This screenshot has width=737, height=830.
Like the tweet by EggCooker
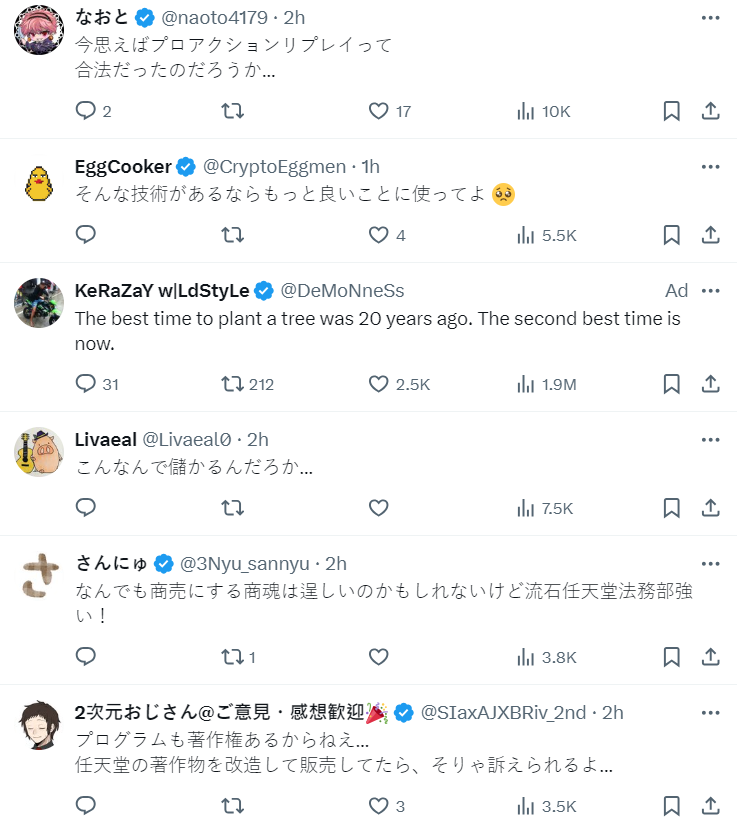(378, 235)
